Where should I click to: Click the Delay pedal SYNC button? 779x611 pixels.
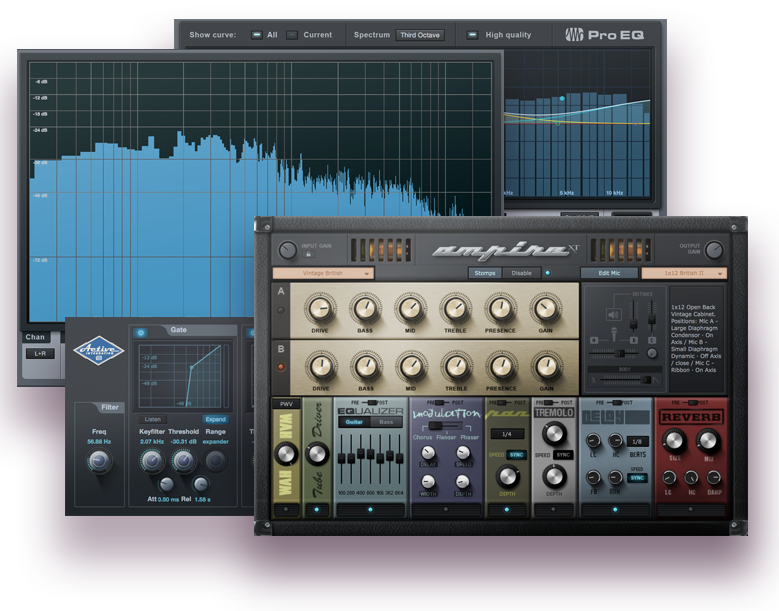(x=637, y=477)
